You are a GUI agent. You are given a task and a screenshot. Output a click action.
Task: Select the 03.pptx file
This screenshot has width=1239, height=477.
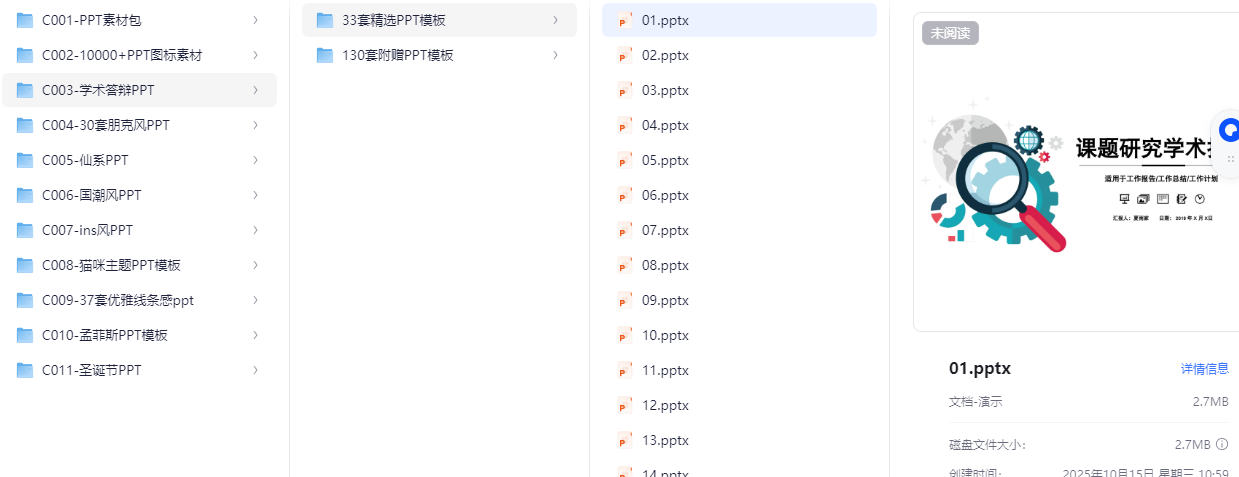pyautogui.click(x=665, y=90)
